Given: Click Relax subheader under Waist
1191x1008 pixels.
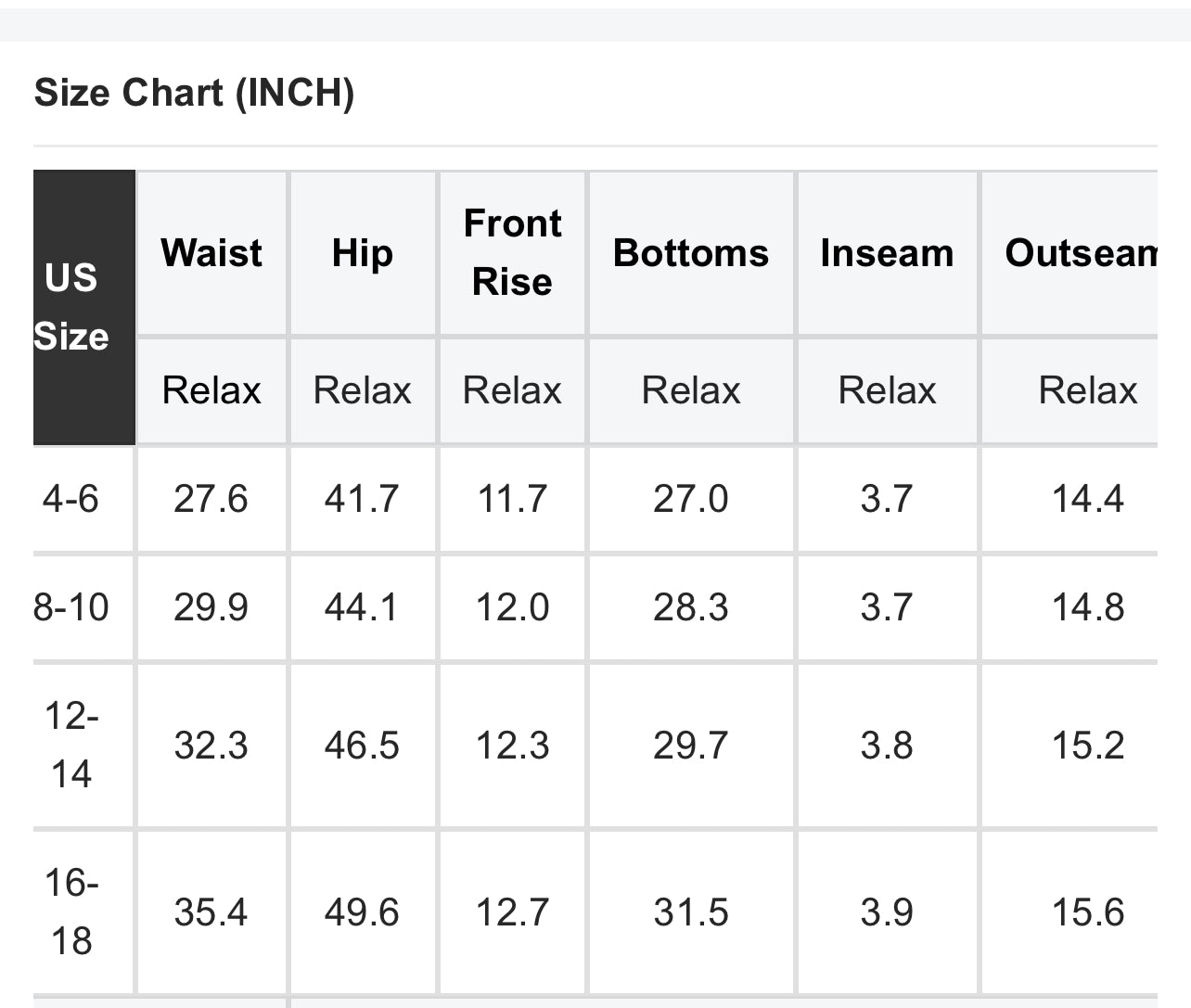Looking at the screenshot, I should tap(211, 390).
